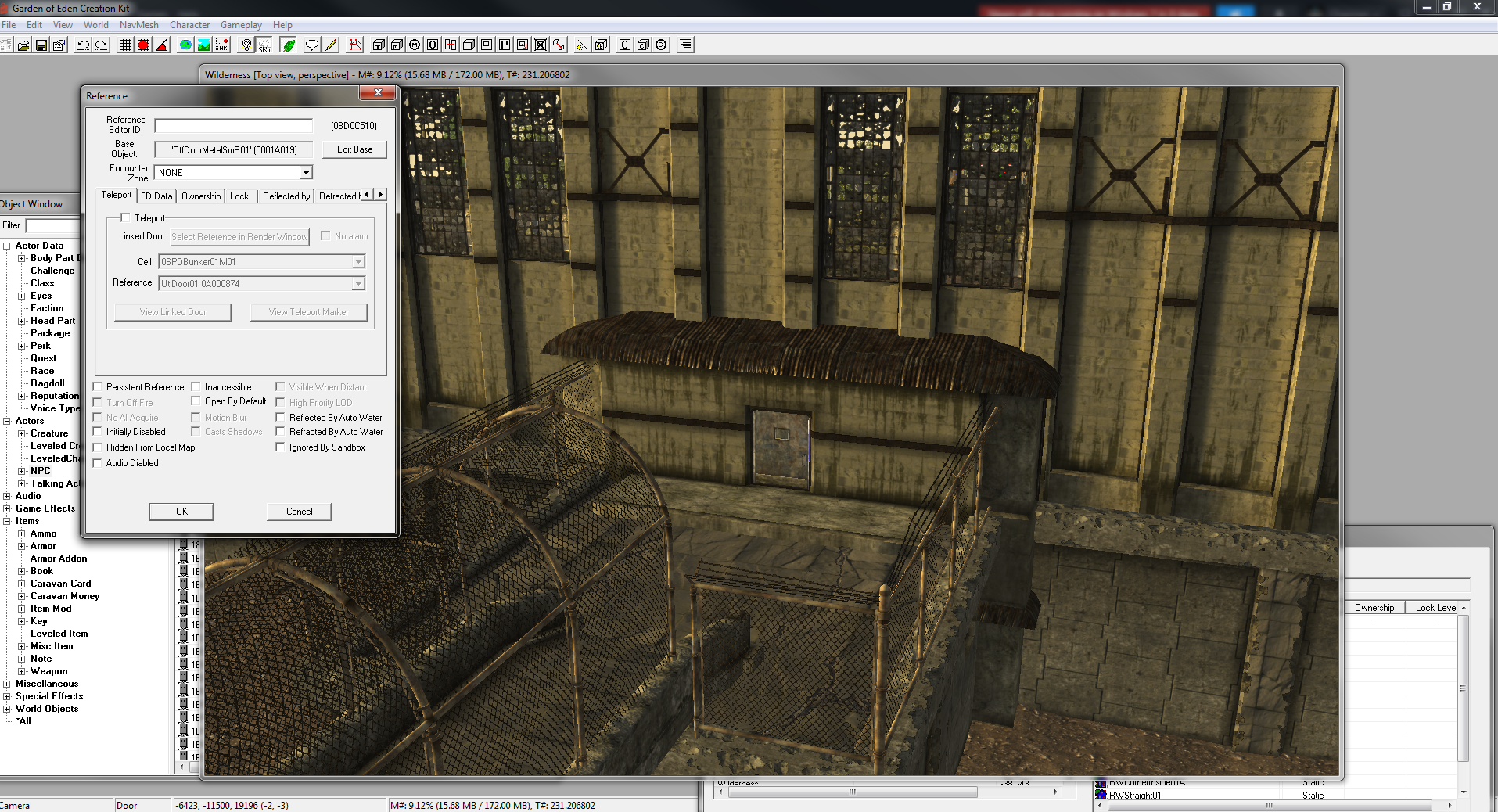
Task: Undo the last action in toolbar
Action: (83, 45)
